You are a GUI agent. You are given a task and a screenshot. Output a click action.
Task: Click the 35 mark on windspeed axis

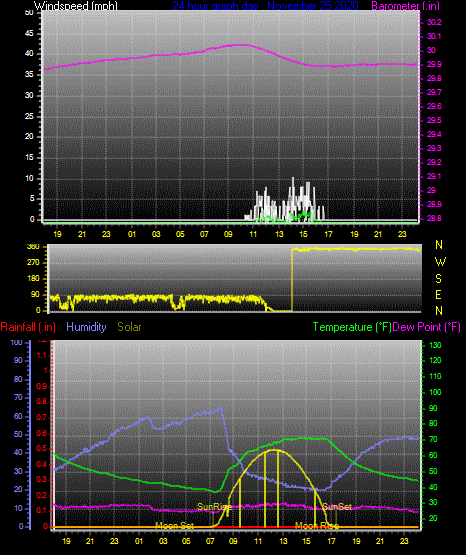point(29,74)
